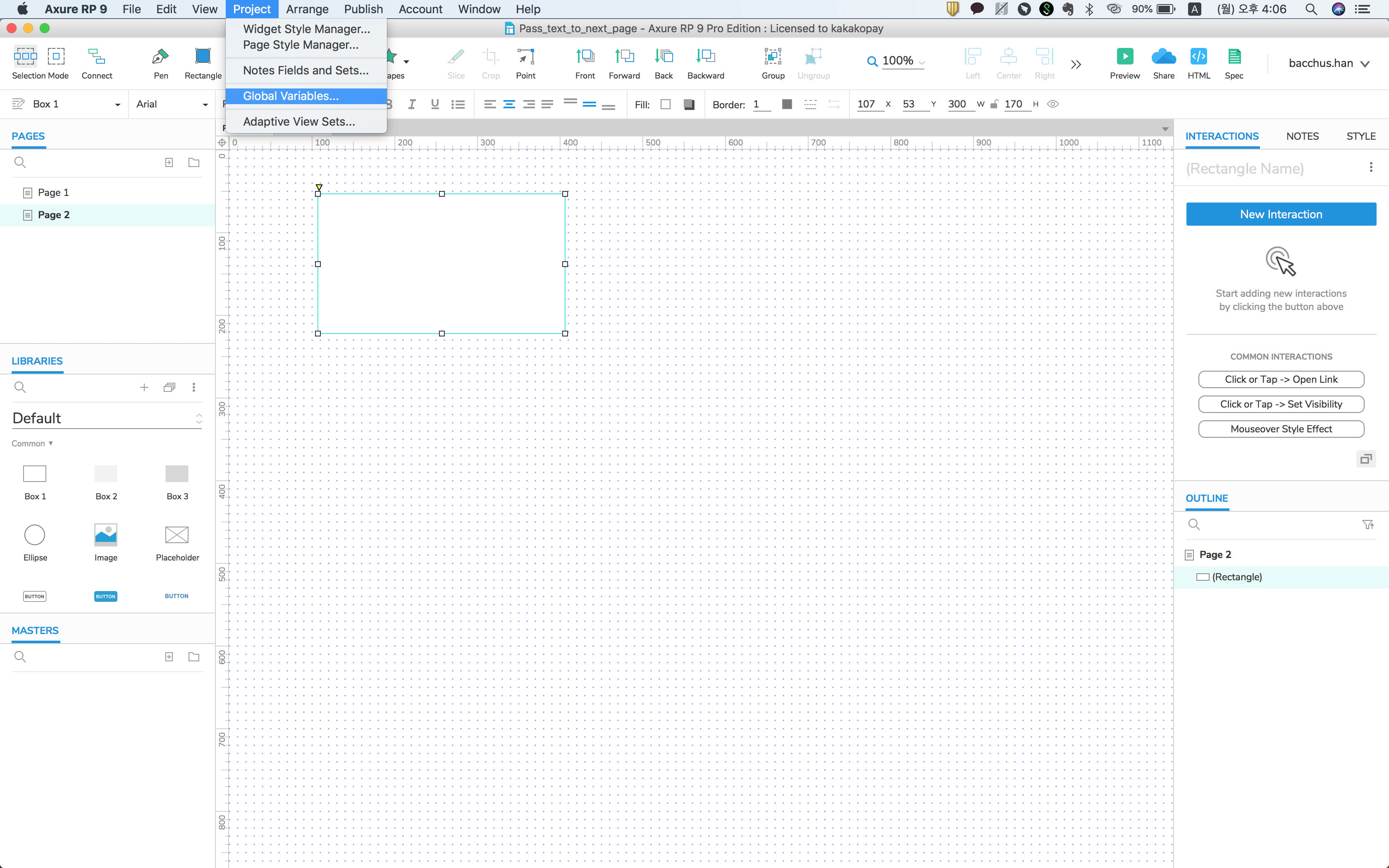The image size is (1389, 868).
Task: Choose Global Variables menu item
Action: pos(291,96)
